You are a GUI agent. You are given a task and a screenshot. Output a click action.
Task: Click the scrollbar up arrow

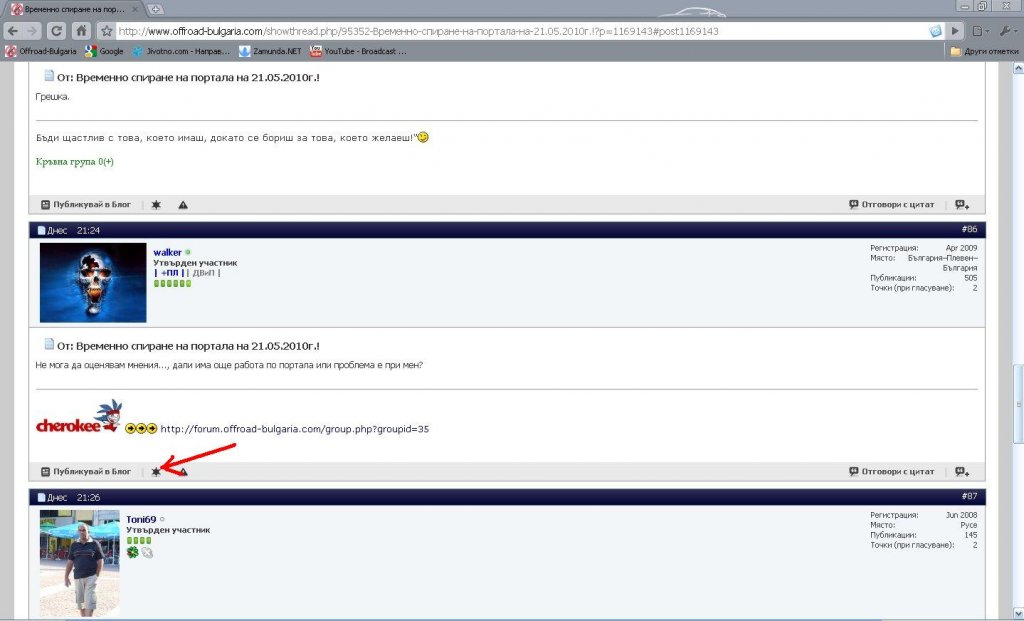1018,68
